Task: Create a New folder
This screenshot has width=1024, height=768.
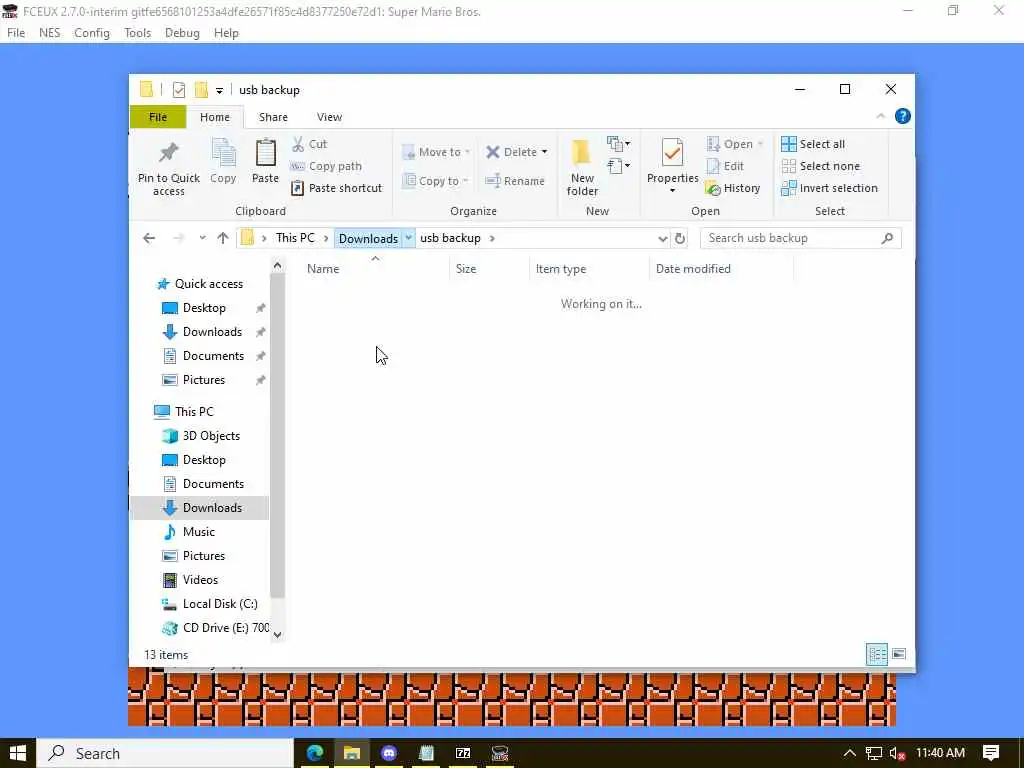Action: tap(582, 167)
